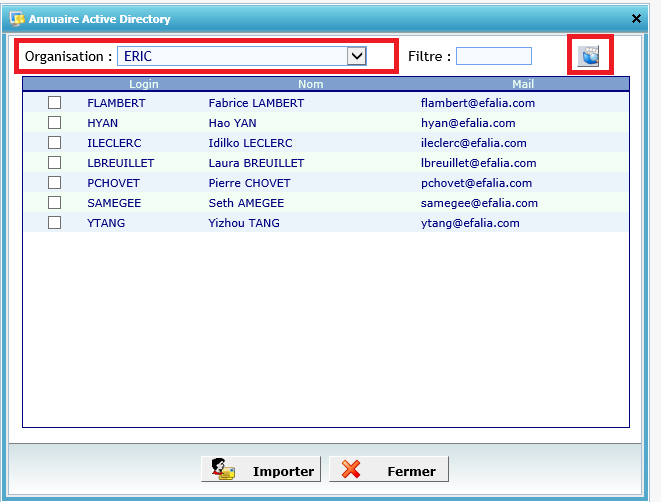661x502 pixels.
Task: Enable the checkbox next to LBREUILLET
Action: click(55, 163)
